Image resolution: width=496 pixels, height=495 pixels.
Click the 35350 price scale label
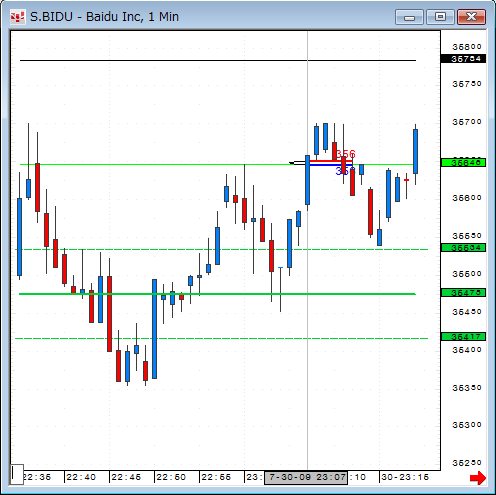tap(467, 388)
